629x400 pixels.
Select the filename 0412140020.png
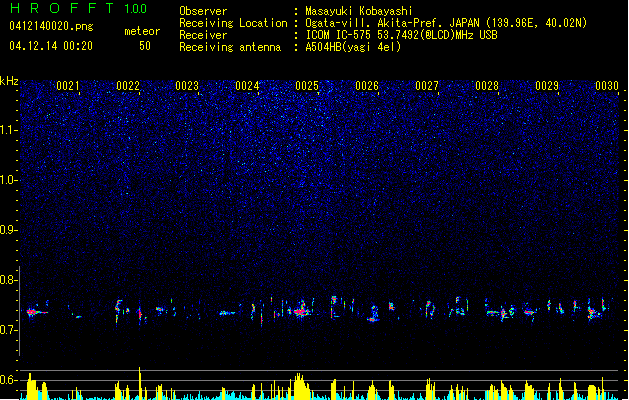[51, 26]
